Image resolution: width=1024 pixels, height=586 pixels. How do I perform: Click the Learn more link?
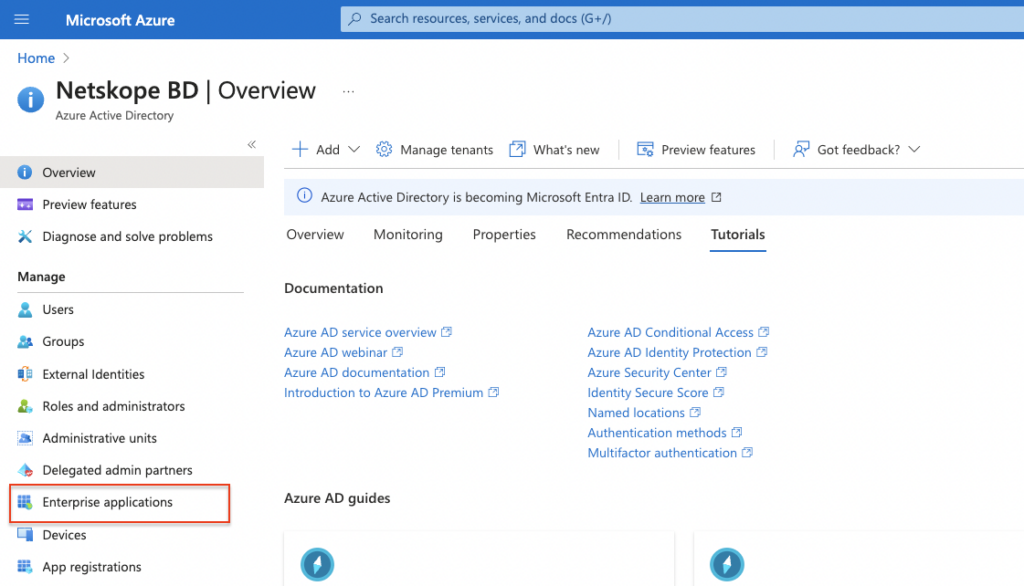tap(672, 197)
